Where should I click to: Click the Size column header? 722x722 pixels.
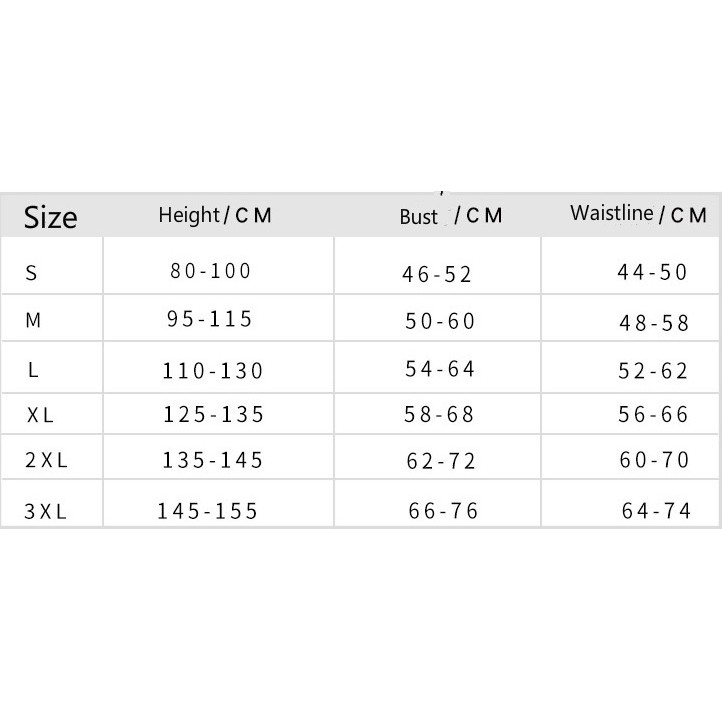coord(50,216)
